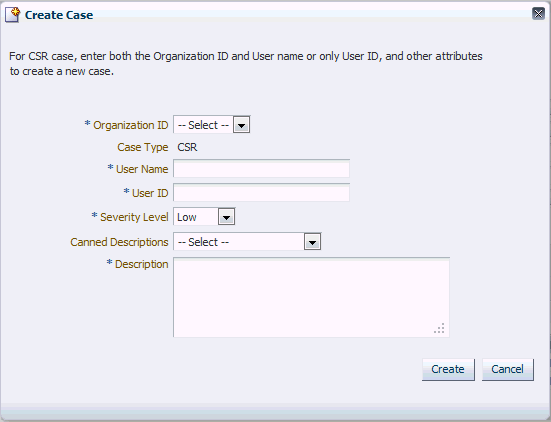Image resolution: width=551 pixels, height=422 pixels.
Task: Click the Create button
Action: click(x=448, y=369)
